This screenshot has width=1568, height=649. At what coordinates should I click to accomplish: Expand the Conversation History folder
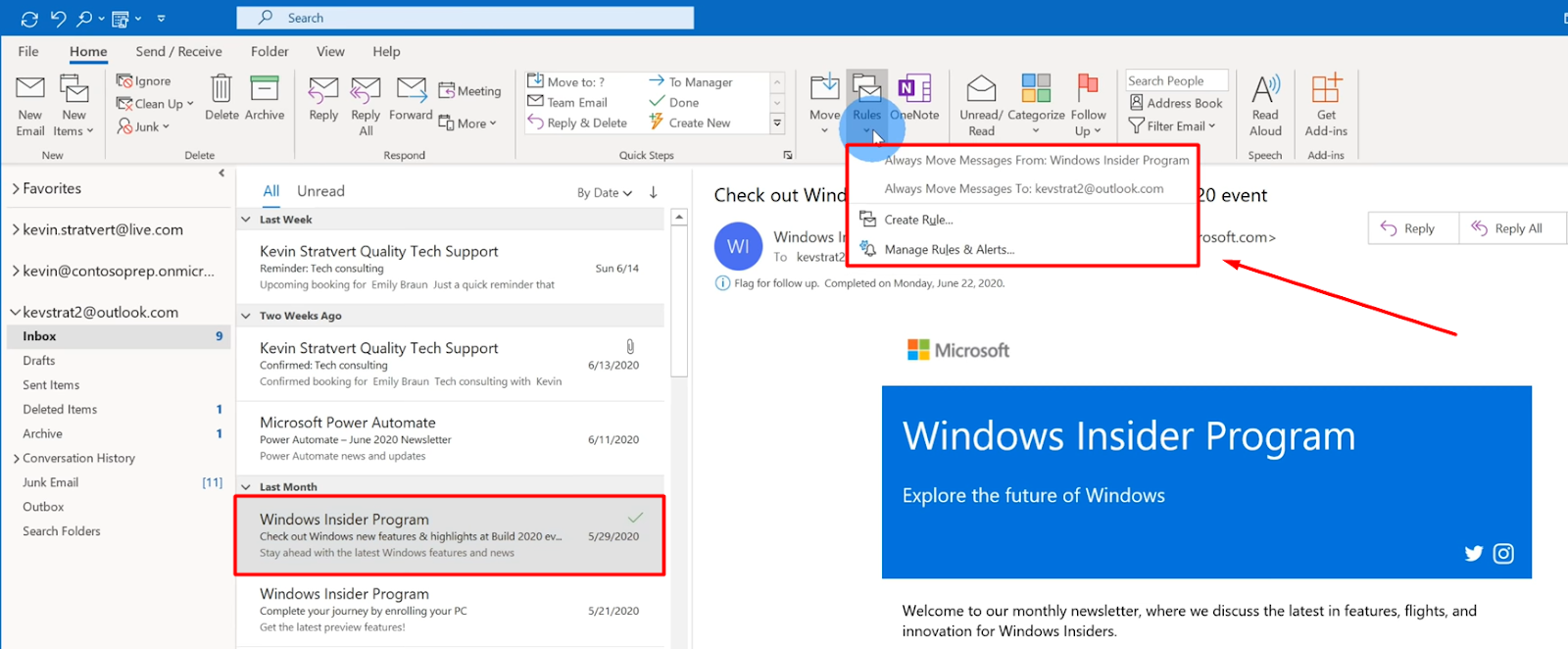17,458
